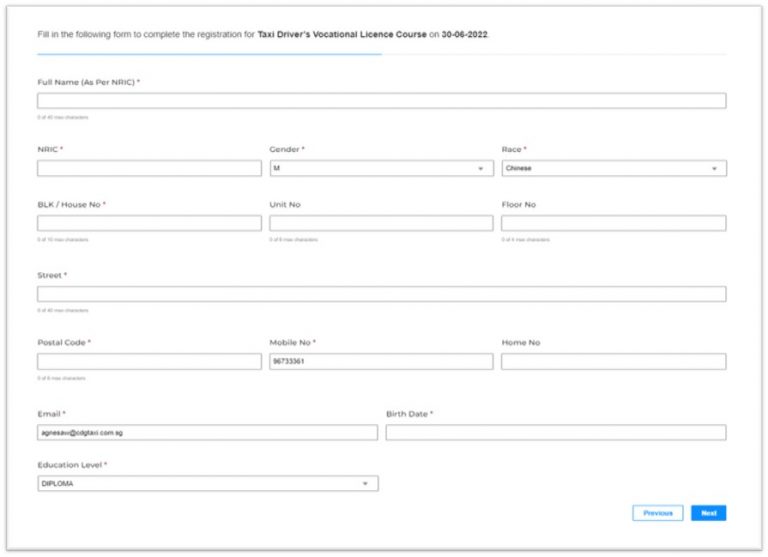Expand the Race dropdown showing Chinese
Image resolution: width=768 pixels, height=557 pixels.
(x=613, y=168)
